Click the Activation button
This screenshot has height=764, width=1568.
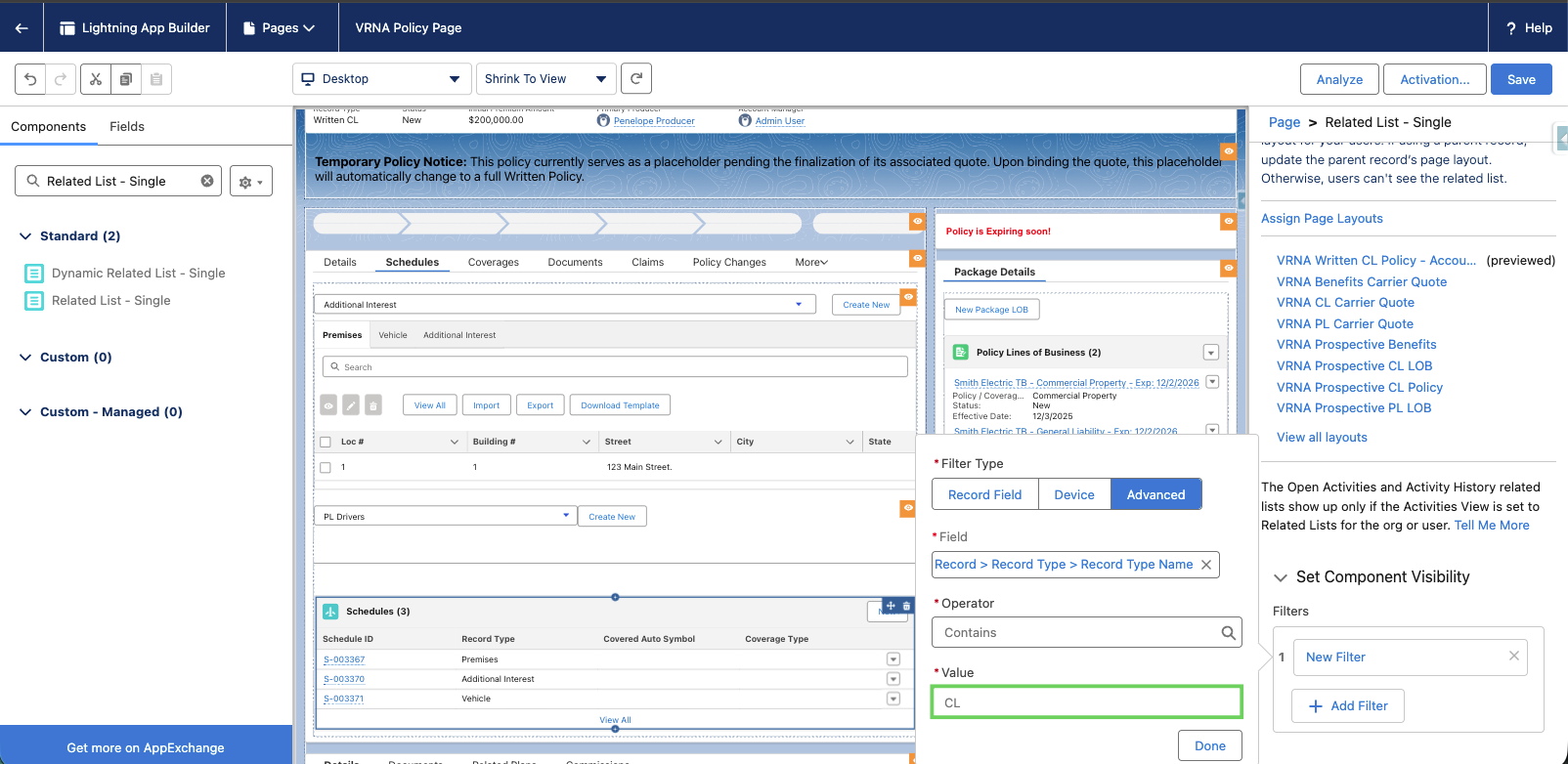pyautogui.click(x=1435, y=79)
